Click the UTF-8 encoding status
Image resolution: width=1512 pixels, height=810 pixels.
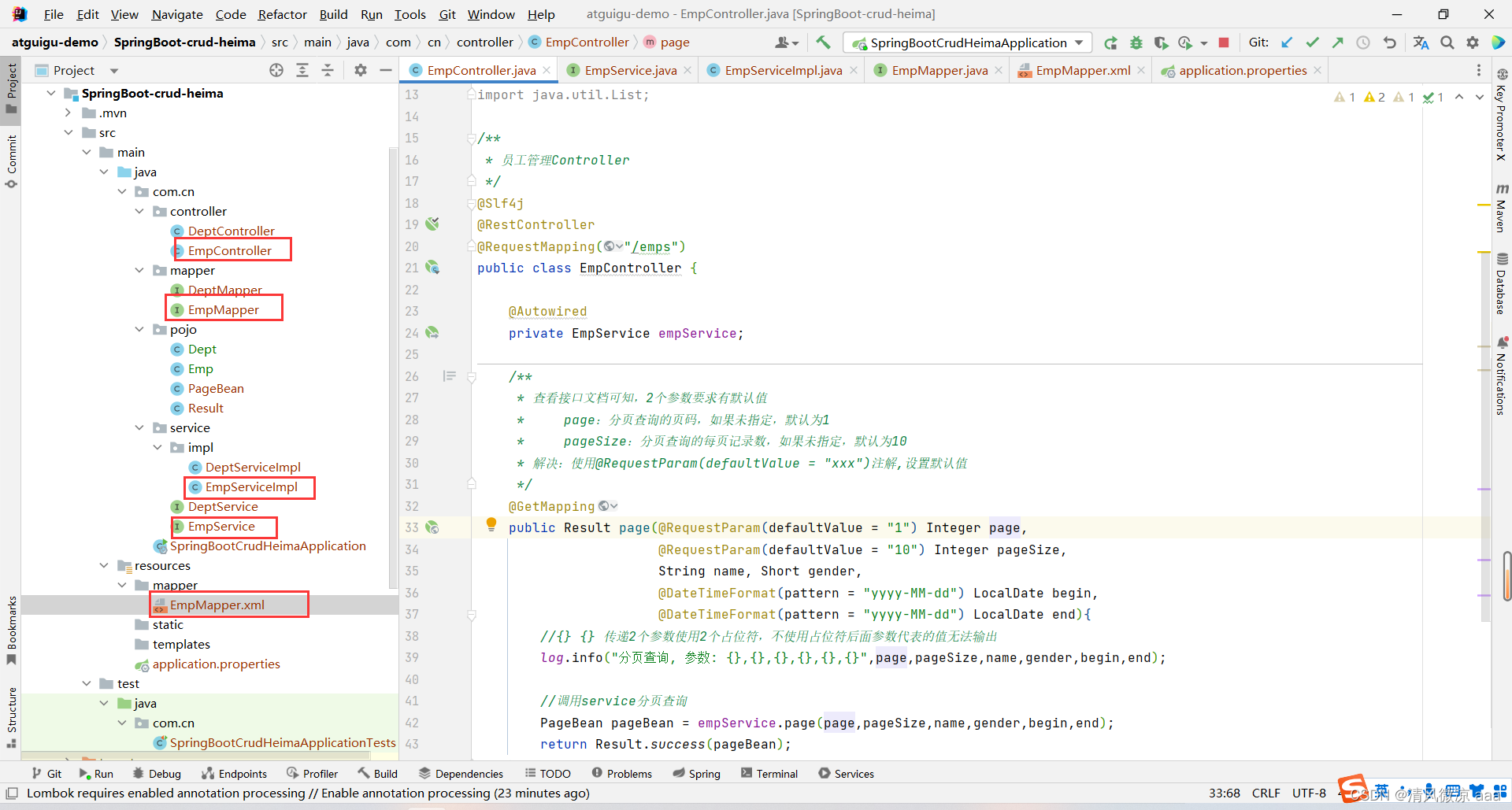[x=1309, y=793]
